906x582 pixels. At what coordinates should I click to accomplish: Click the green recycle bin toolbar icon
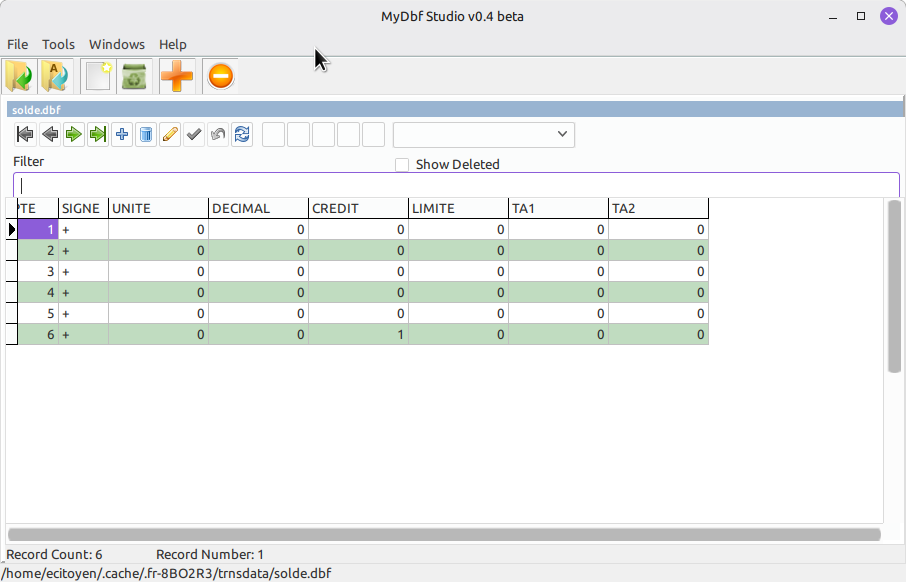coord(134,76)
